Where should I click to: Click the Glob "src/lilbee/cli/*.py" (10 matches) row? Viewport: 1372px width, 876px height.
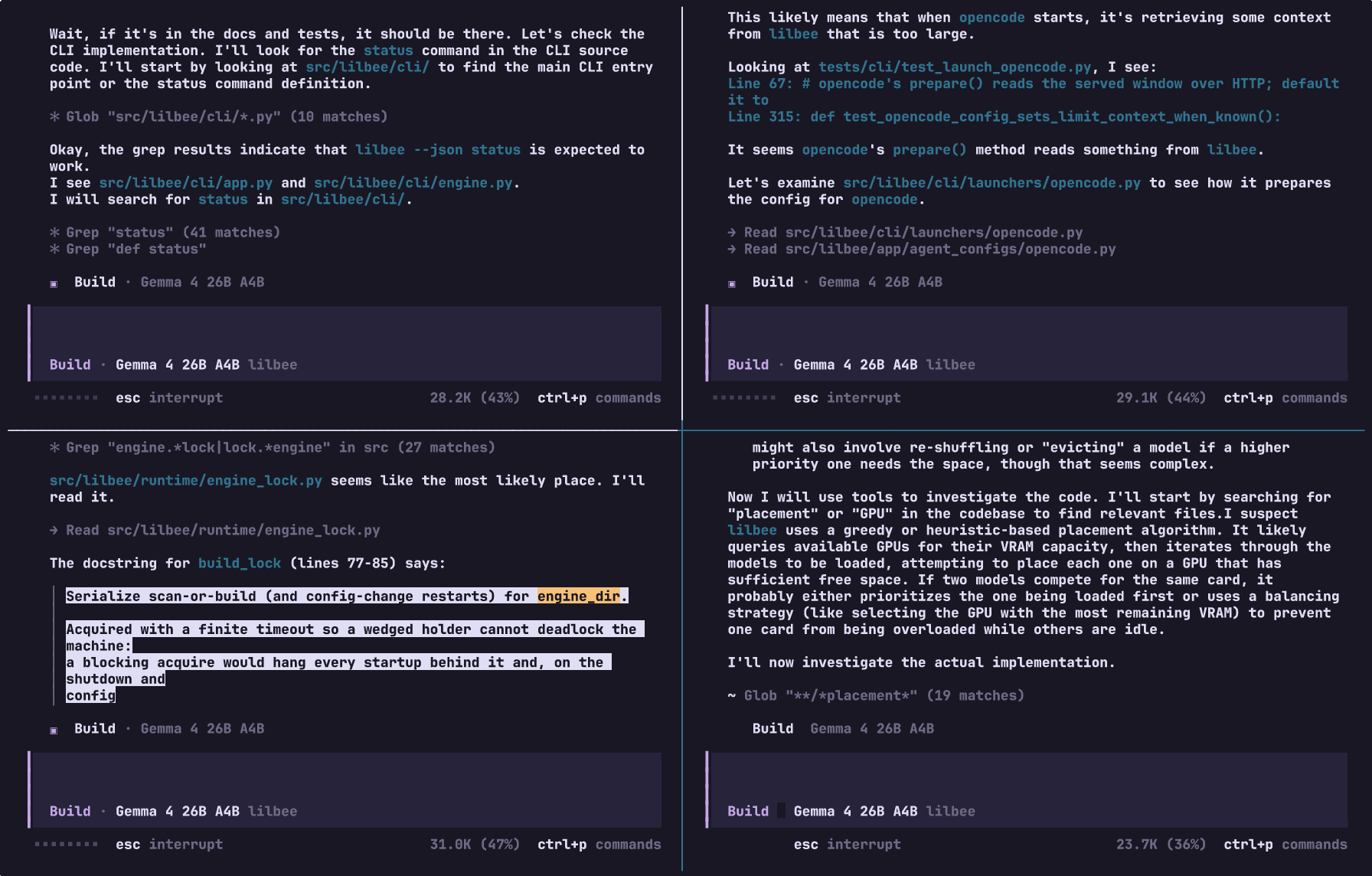coord(219,116)
